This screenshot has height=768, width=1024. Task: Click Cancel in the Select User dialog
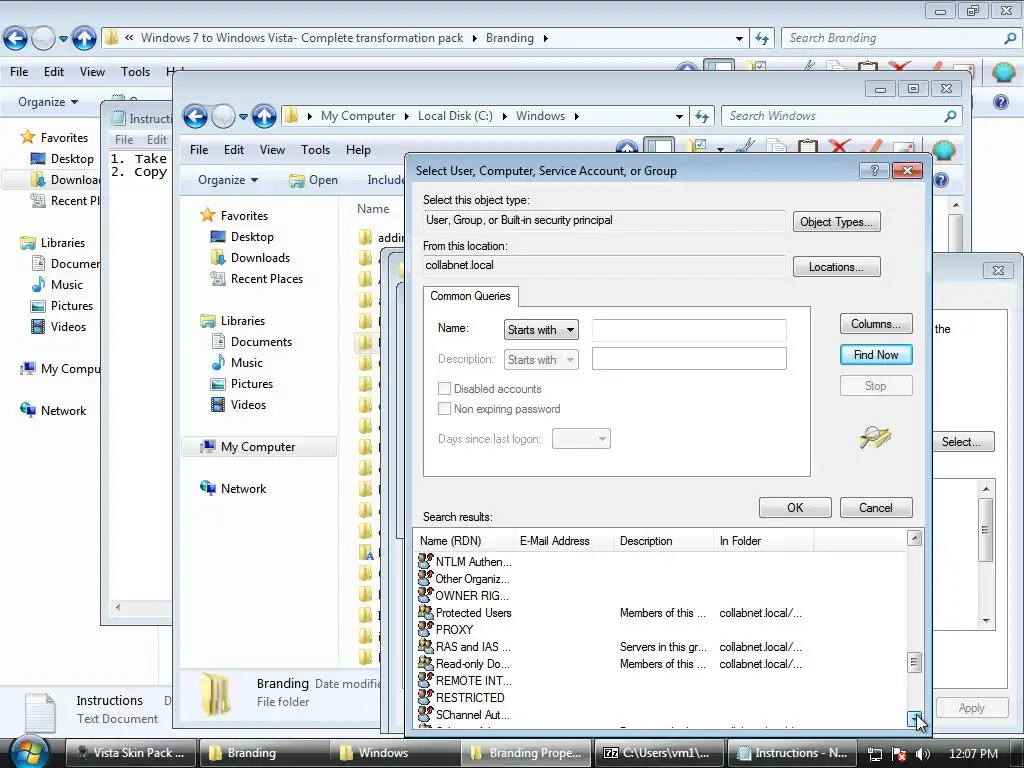coord(876,507)
